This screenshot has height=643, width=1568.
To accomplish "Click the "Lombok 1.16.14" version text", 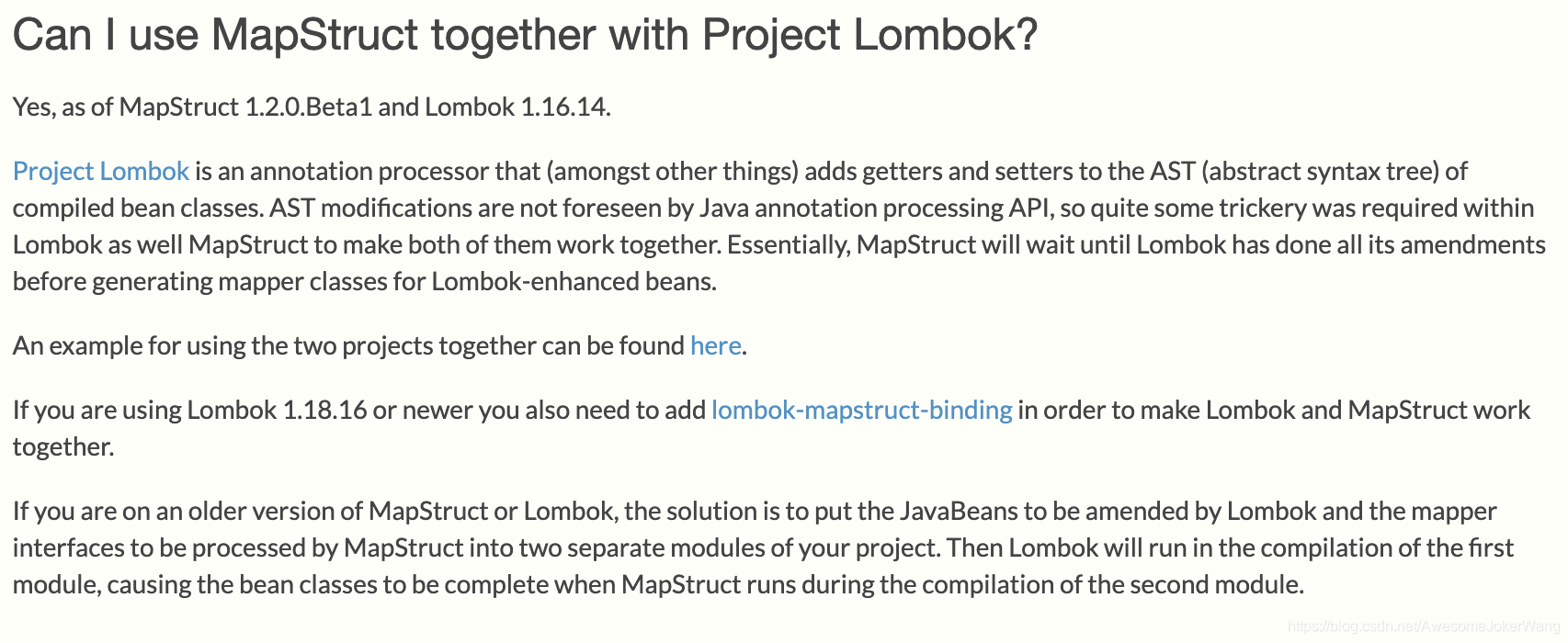I will (x=517, y=107).
